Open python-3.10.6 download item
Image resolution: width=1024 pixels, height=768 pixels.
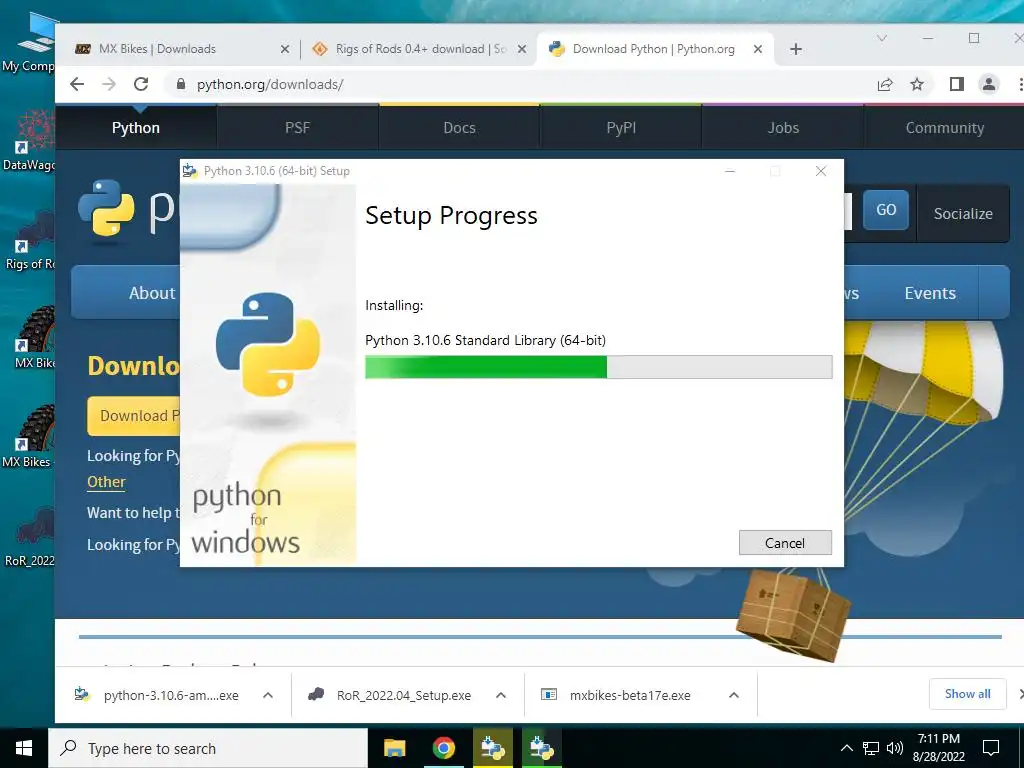point(157,695)
